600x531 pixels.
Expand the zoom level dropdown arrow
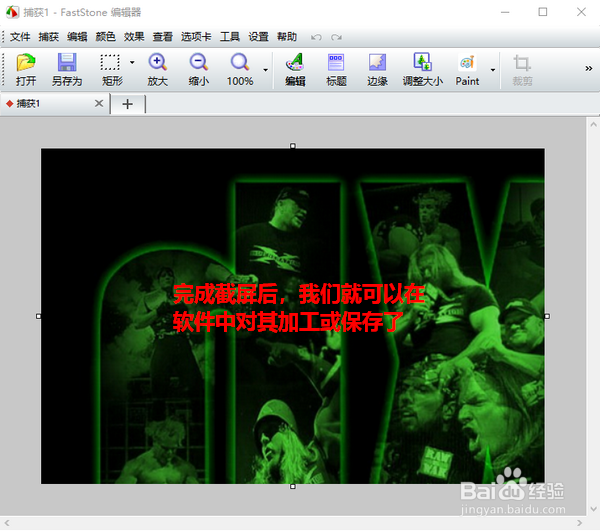(265, 70)
